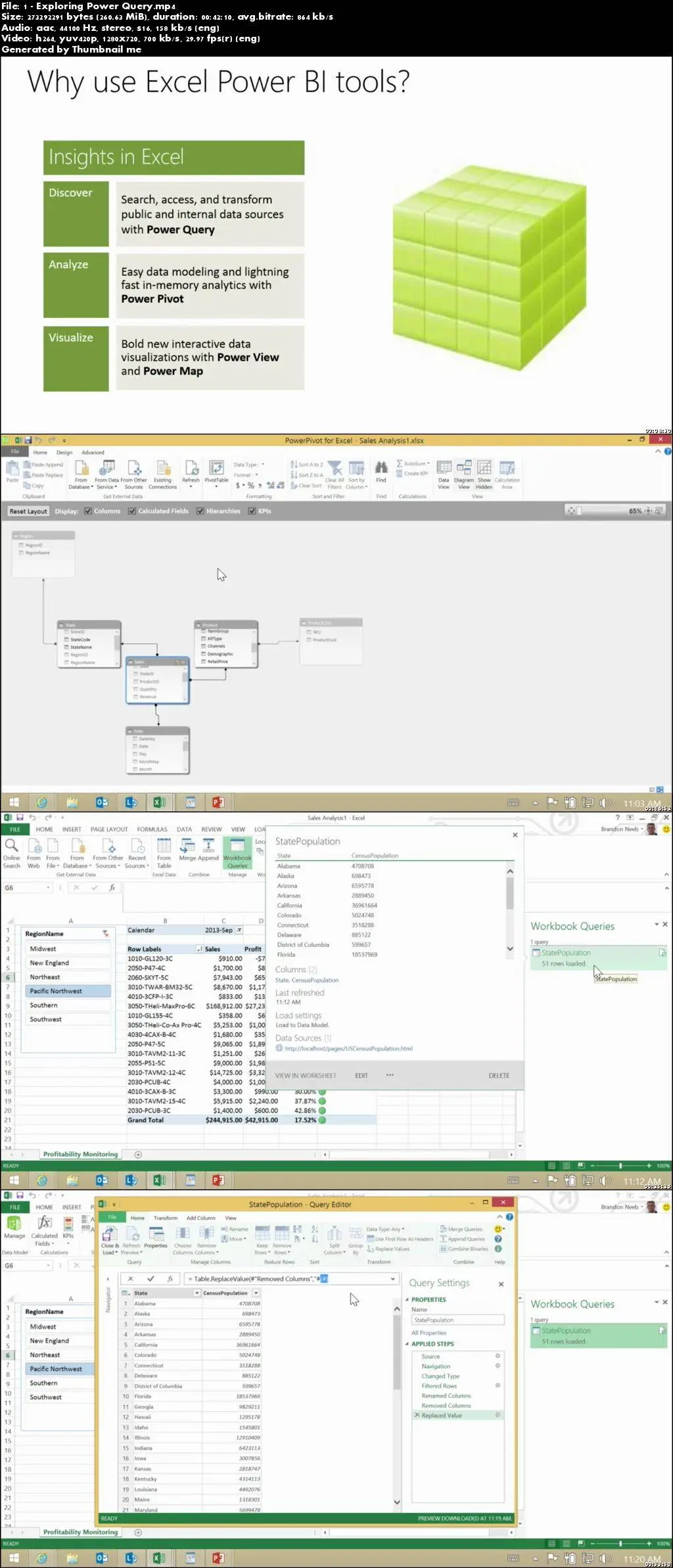Click Split Column in Query Editor ribbon
Screen dimensions: 673x1568
click(335, 1240)
